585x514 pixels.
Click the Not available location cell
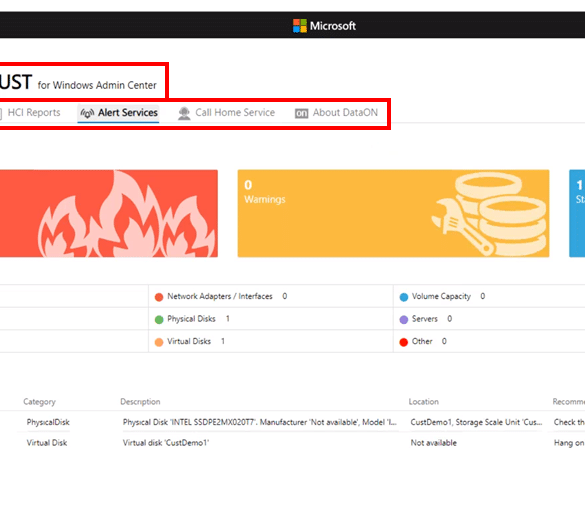coord(434,443)
